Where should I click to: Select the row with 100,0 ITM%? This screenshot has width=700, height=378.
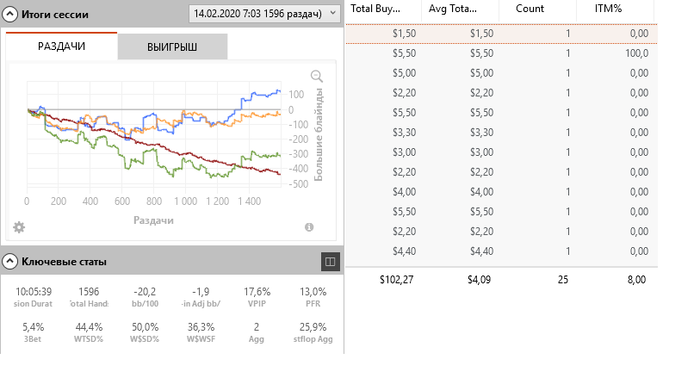point(501,54)
